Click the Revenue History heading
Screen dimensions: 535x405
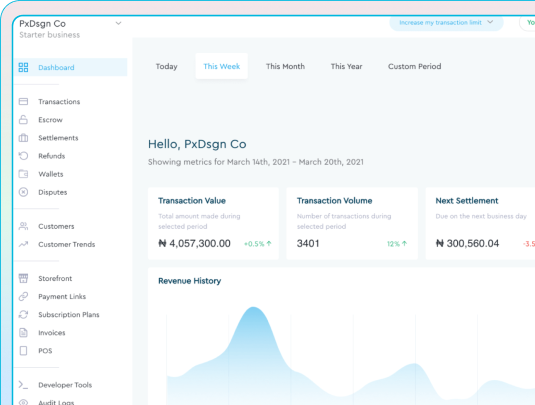tap(189, 281)
